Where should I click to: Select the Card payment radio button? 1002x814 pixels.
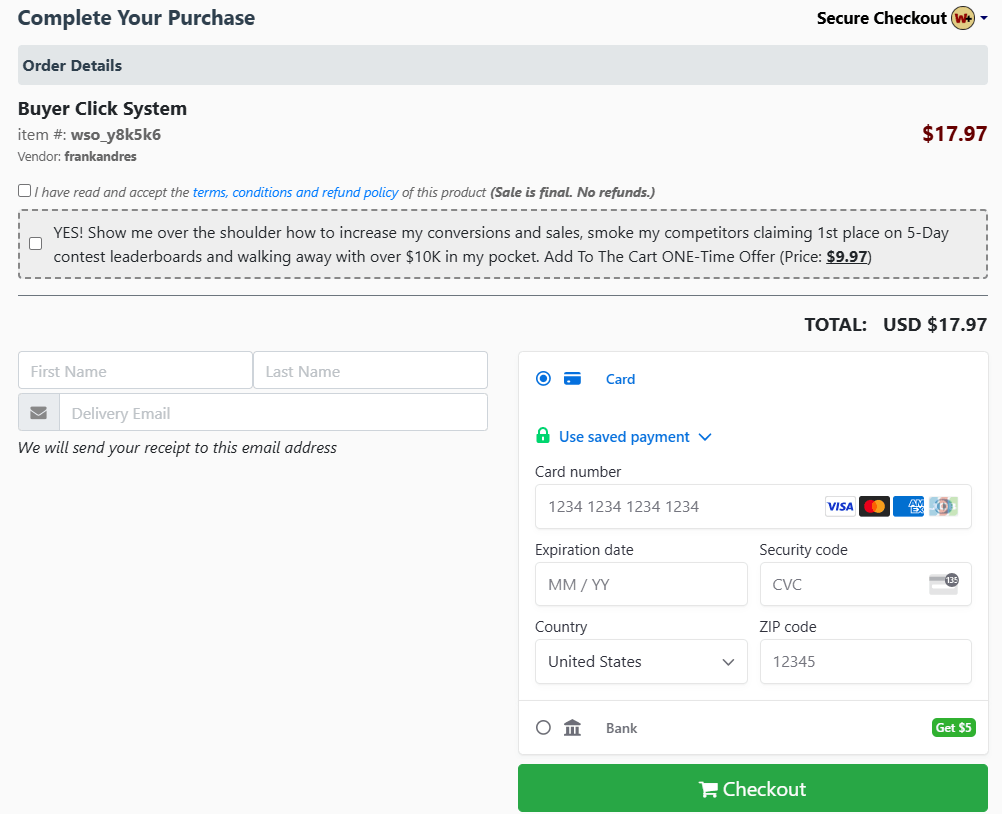click(543, 379)
